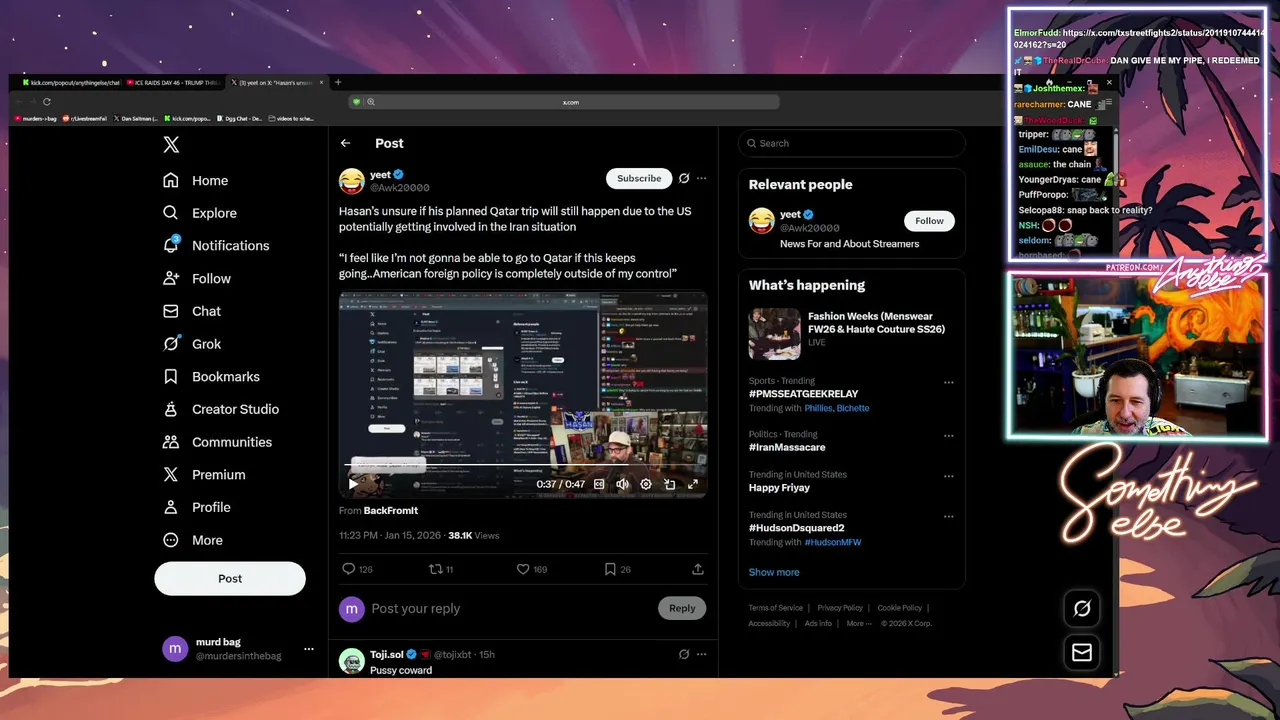Subscribe to yeet
This screenshot has height=720, width=1280.
(x=639, y=178)
